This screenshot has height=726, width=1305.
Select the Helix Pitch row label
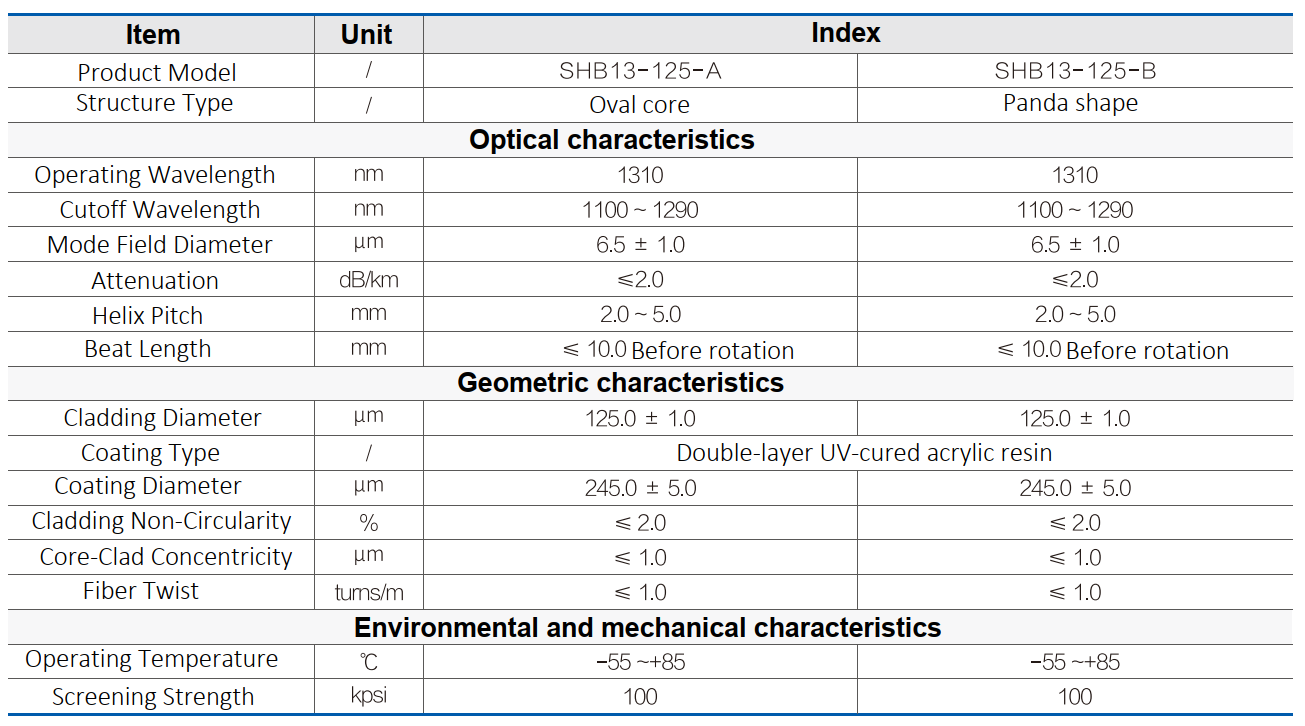(x=148, y=315)
